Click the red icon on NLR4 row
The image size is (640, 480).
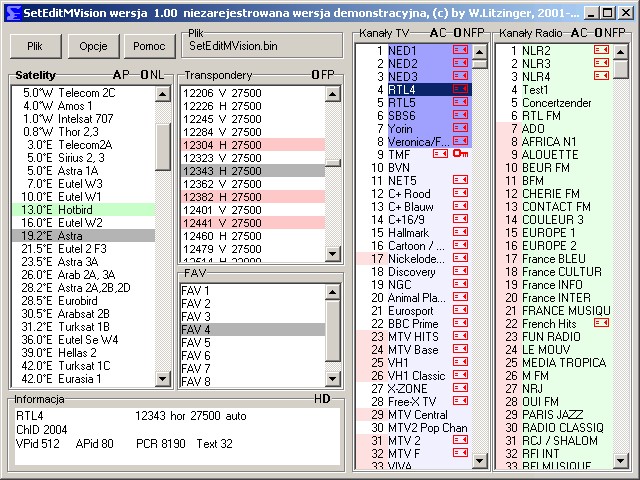tap(601, 76)
